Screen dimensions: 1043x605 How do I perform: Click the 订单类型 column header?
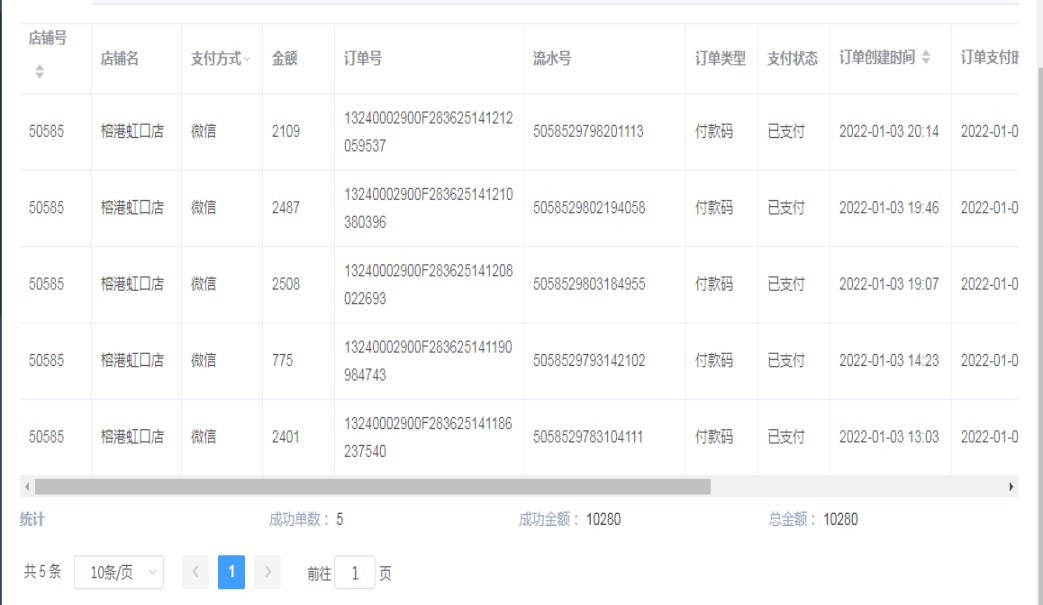coord(720,59)
